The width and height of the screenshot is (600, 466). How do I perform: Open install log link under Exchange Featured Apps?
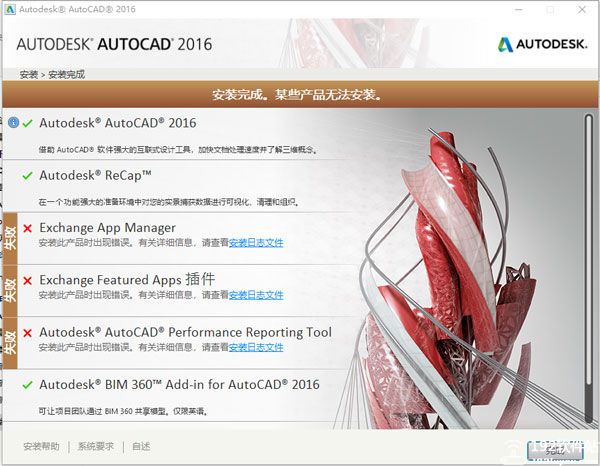[x=256, y=295]
